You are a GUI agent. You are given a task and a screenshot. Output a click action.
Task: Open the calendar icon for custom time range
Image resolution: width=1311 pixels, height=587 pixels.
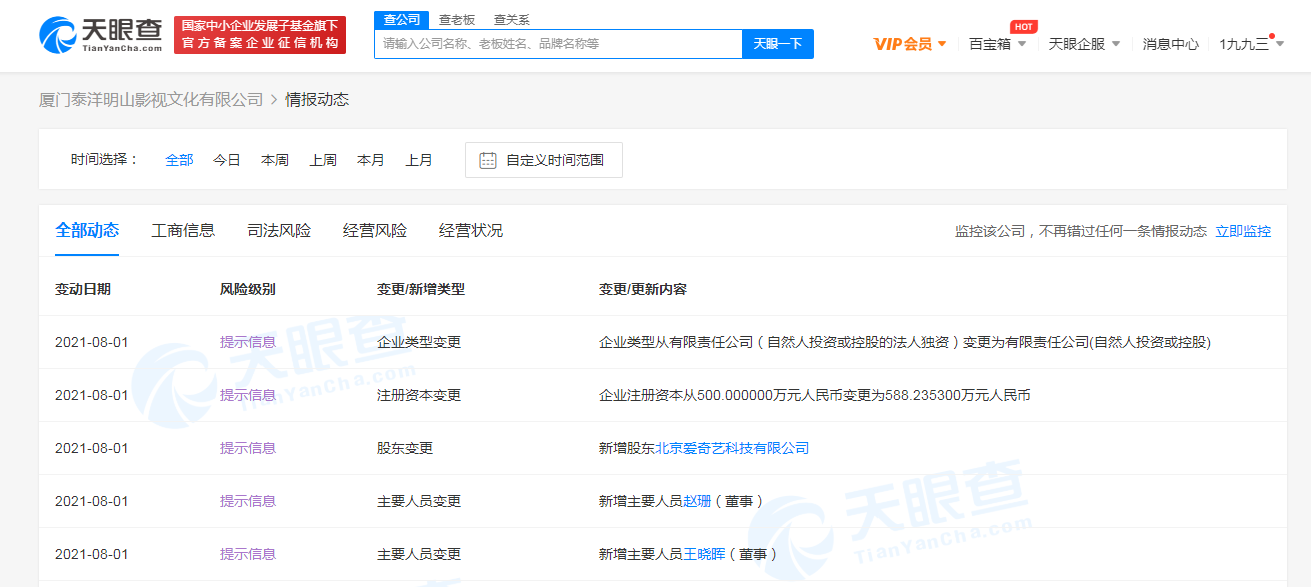(x=488, y=160)
